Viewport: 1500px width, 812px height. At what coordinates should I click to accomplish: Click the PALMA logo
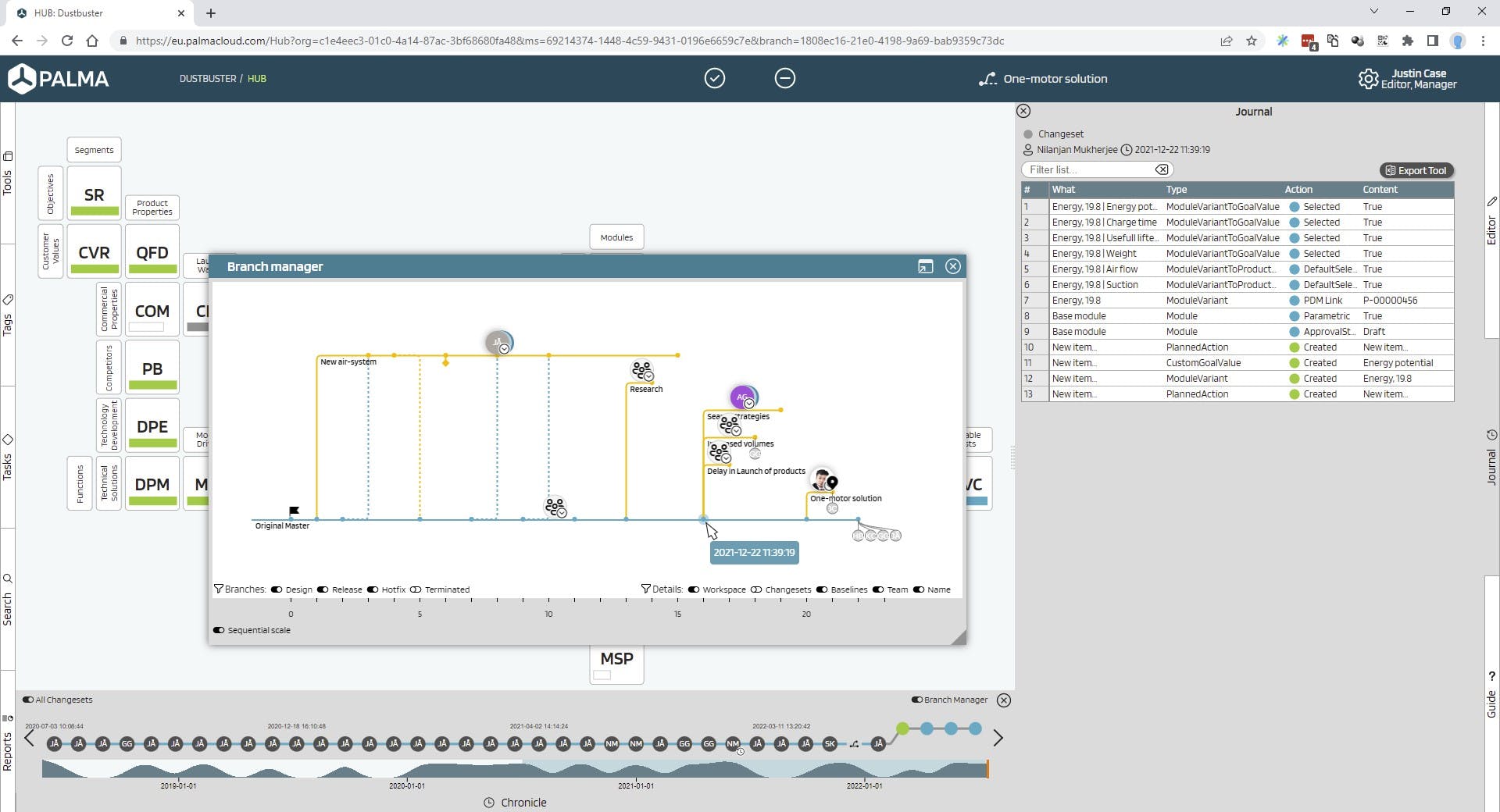click(x=59, y=78)
